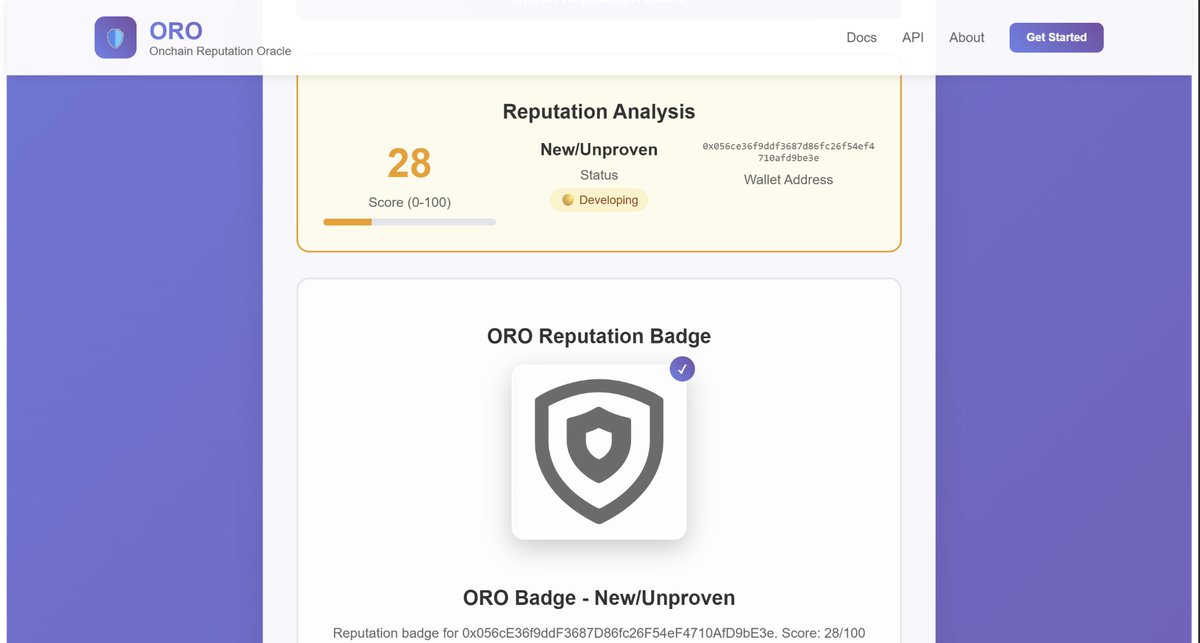Select the verification checkmark on the badge
Viewport: 1200px width, 643px height.
[x=682, y=369]
